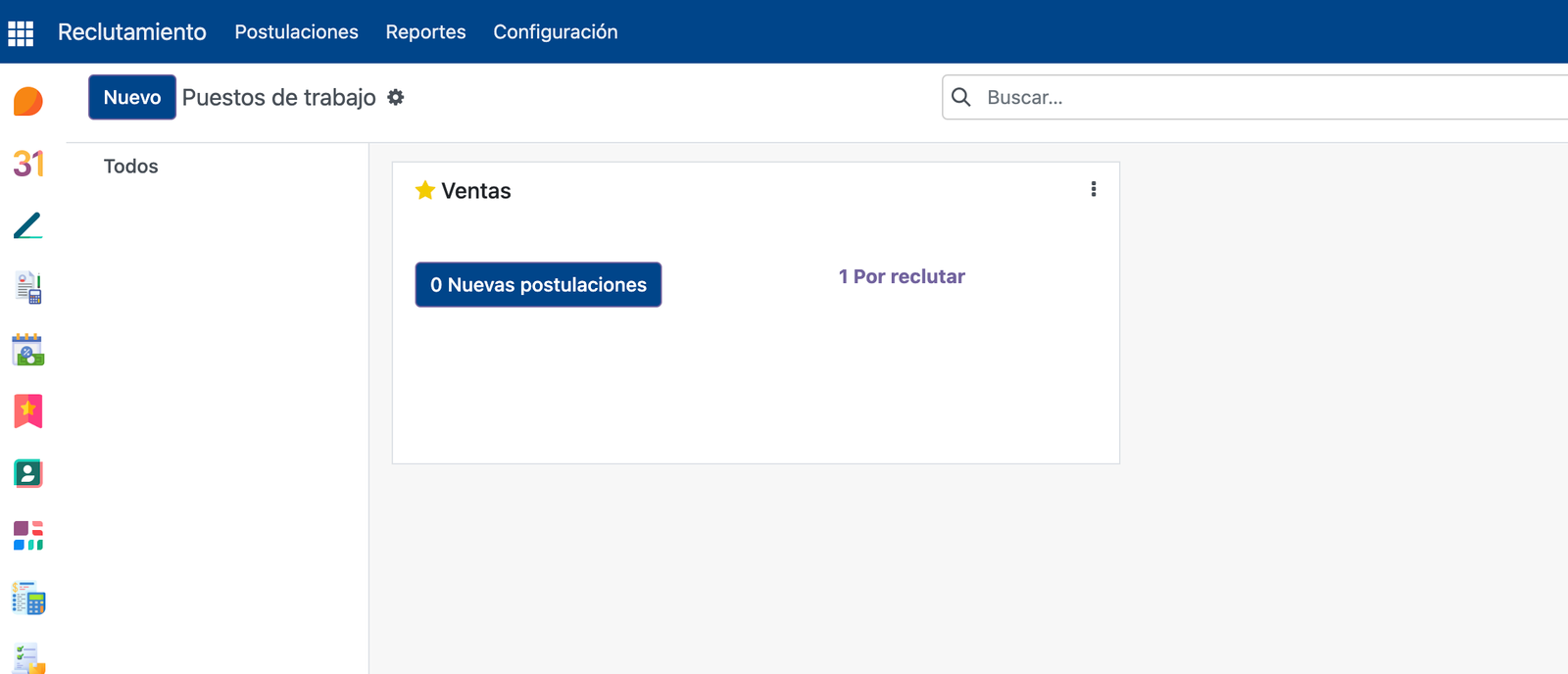
Task: Open the apps grid menu
Action: point(21,32)
